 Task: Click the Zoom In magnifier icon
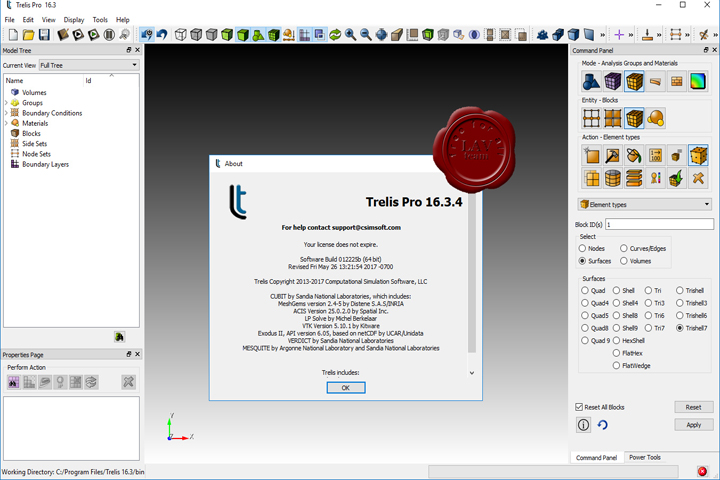click(350, 34)
